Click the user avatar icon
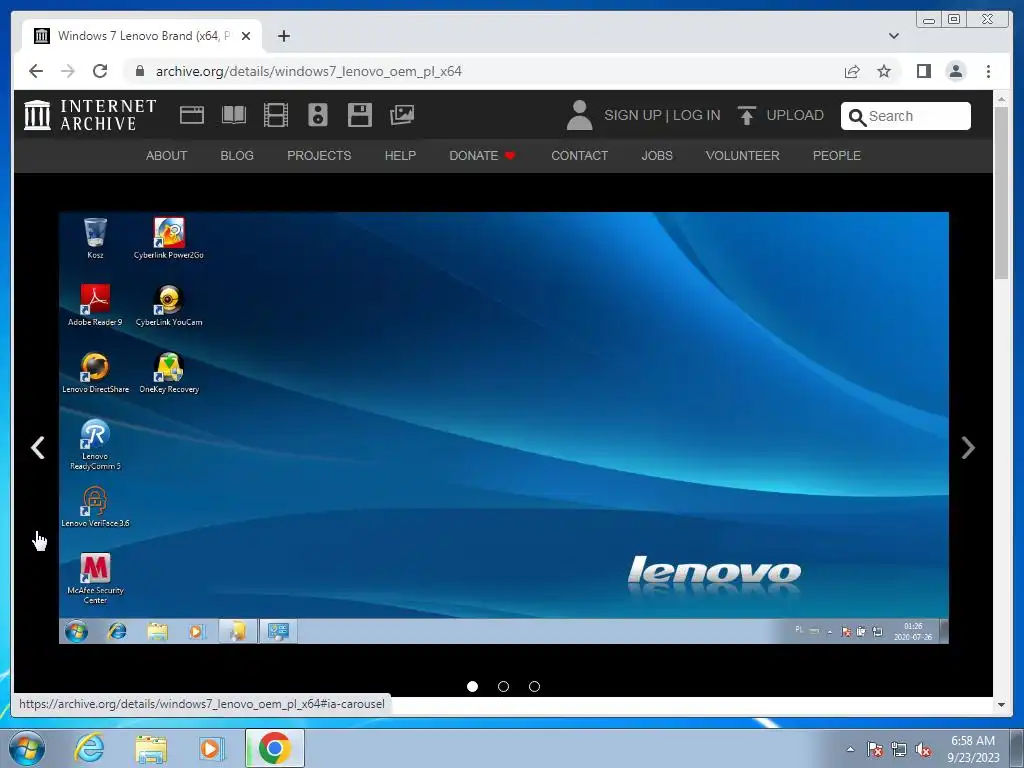The height and width of the screenshot is (768, 1024). point(579,115)
